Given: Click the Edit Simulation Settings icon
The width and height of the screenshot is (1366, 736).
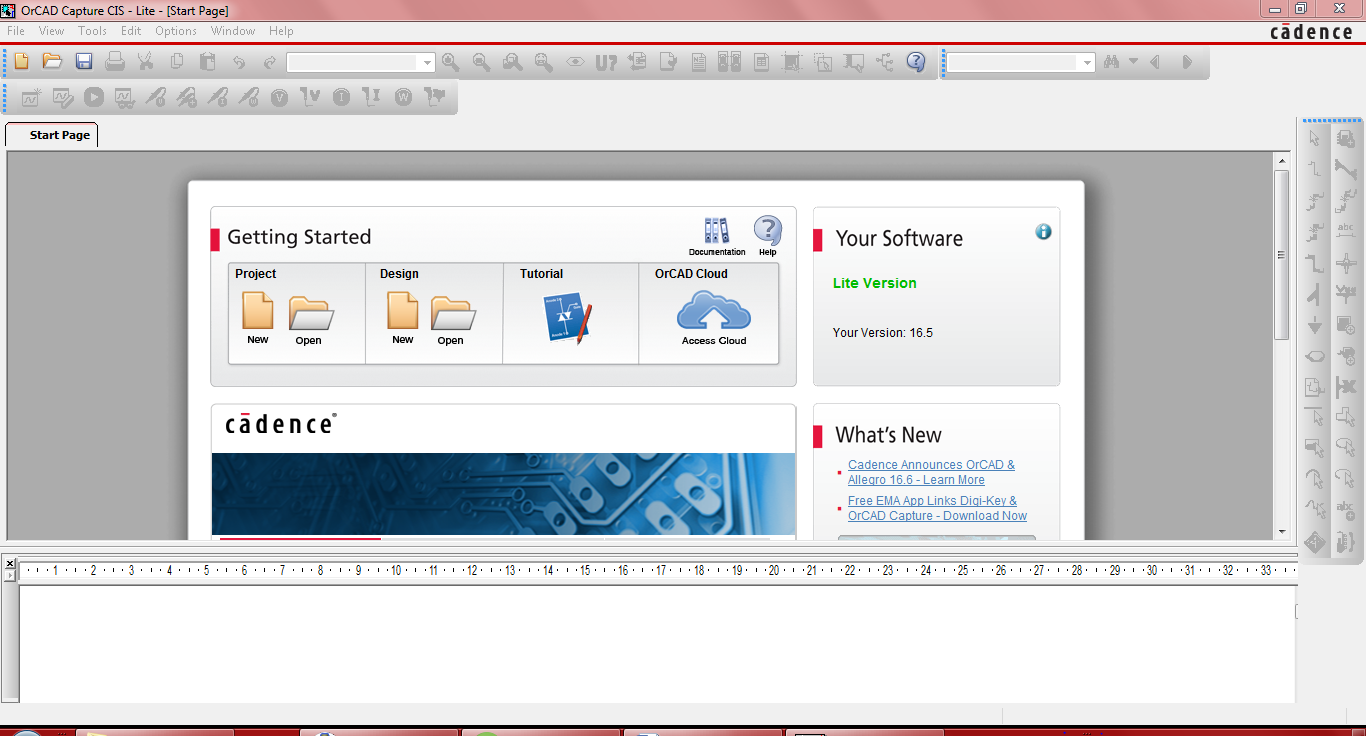Looking at the screenshot, I should 62,98.
